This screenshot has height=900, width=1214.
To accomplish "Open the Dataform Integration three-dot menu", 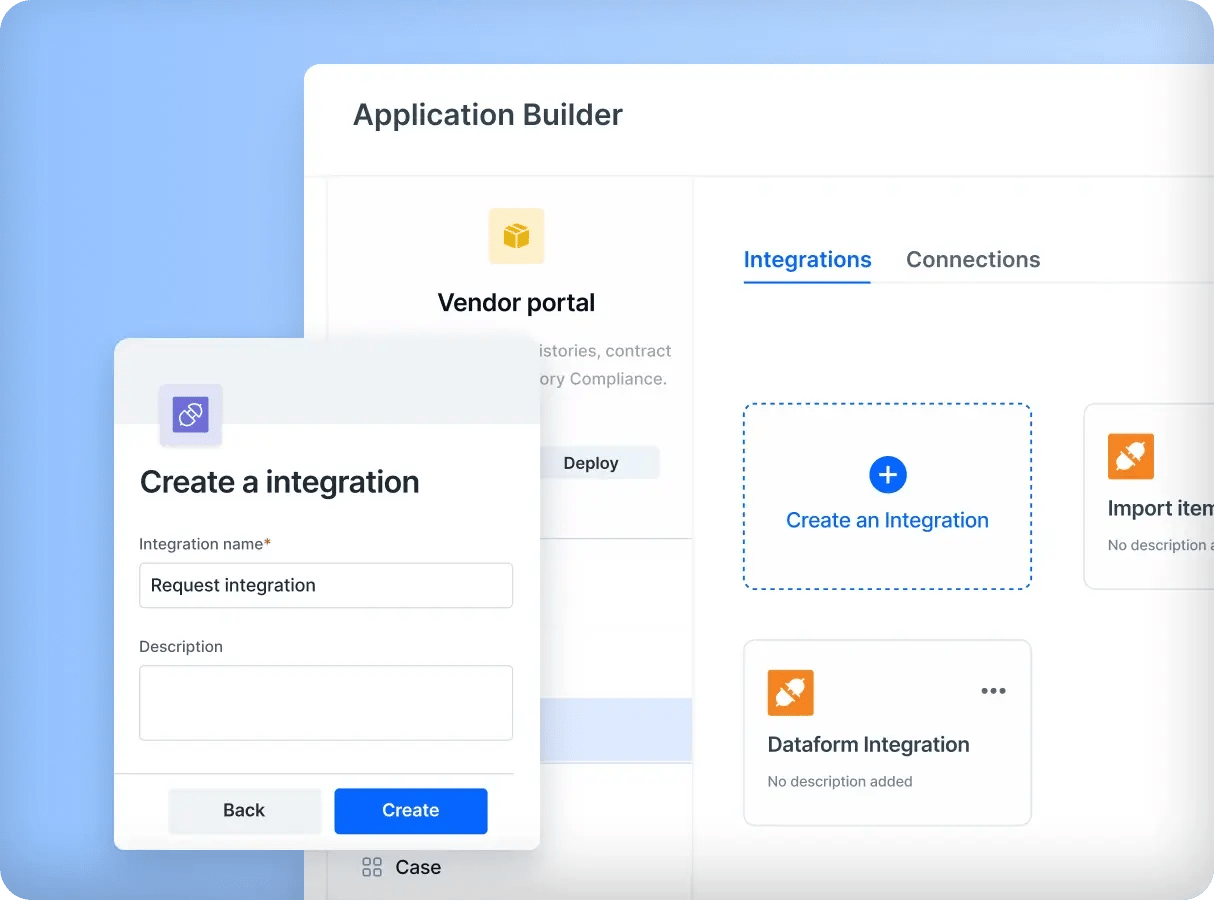I will point(993,691).
